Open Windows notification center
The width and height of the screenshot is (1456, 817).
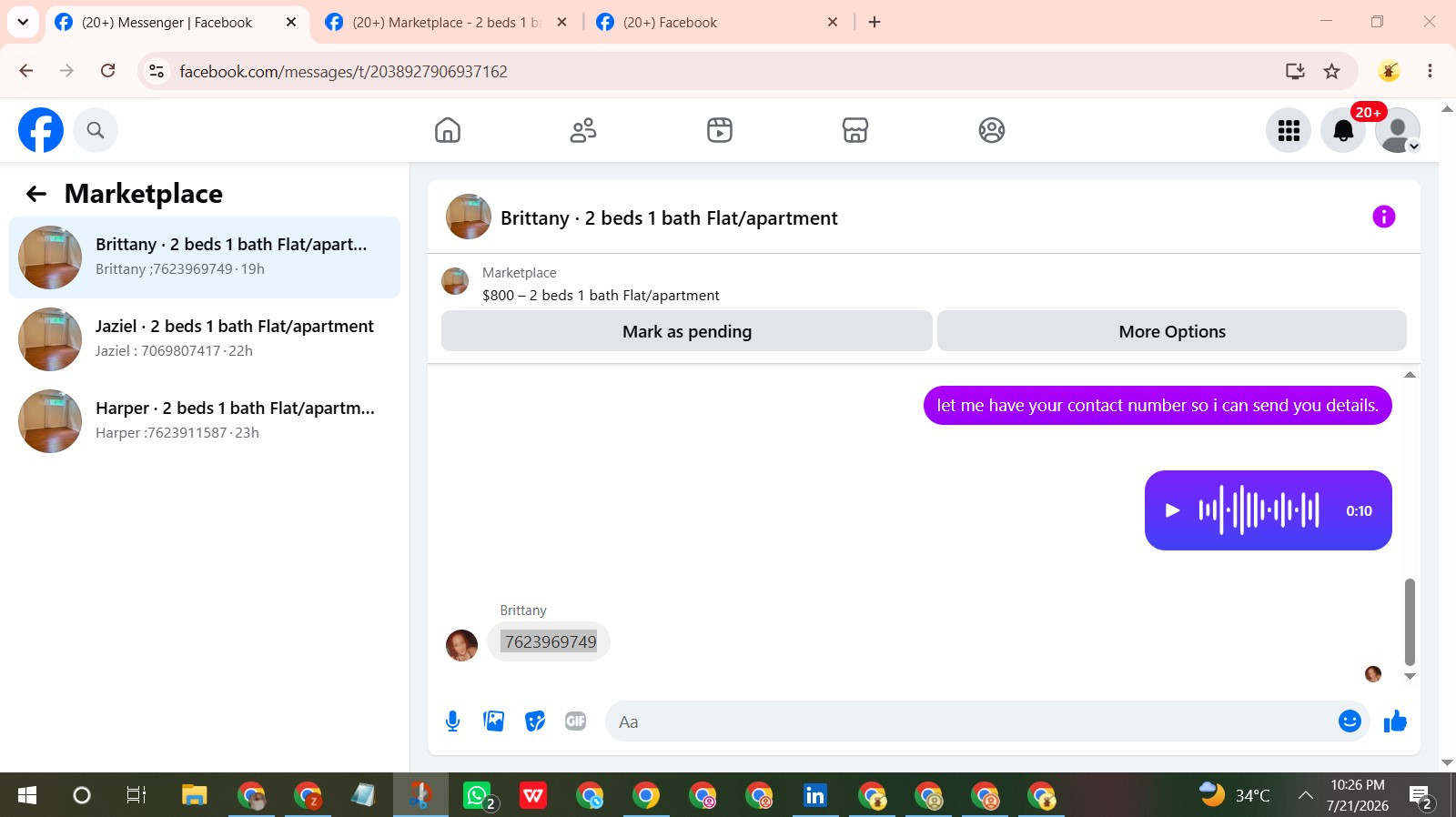tap(1421, 797)
